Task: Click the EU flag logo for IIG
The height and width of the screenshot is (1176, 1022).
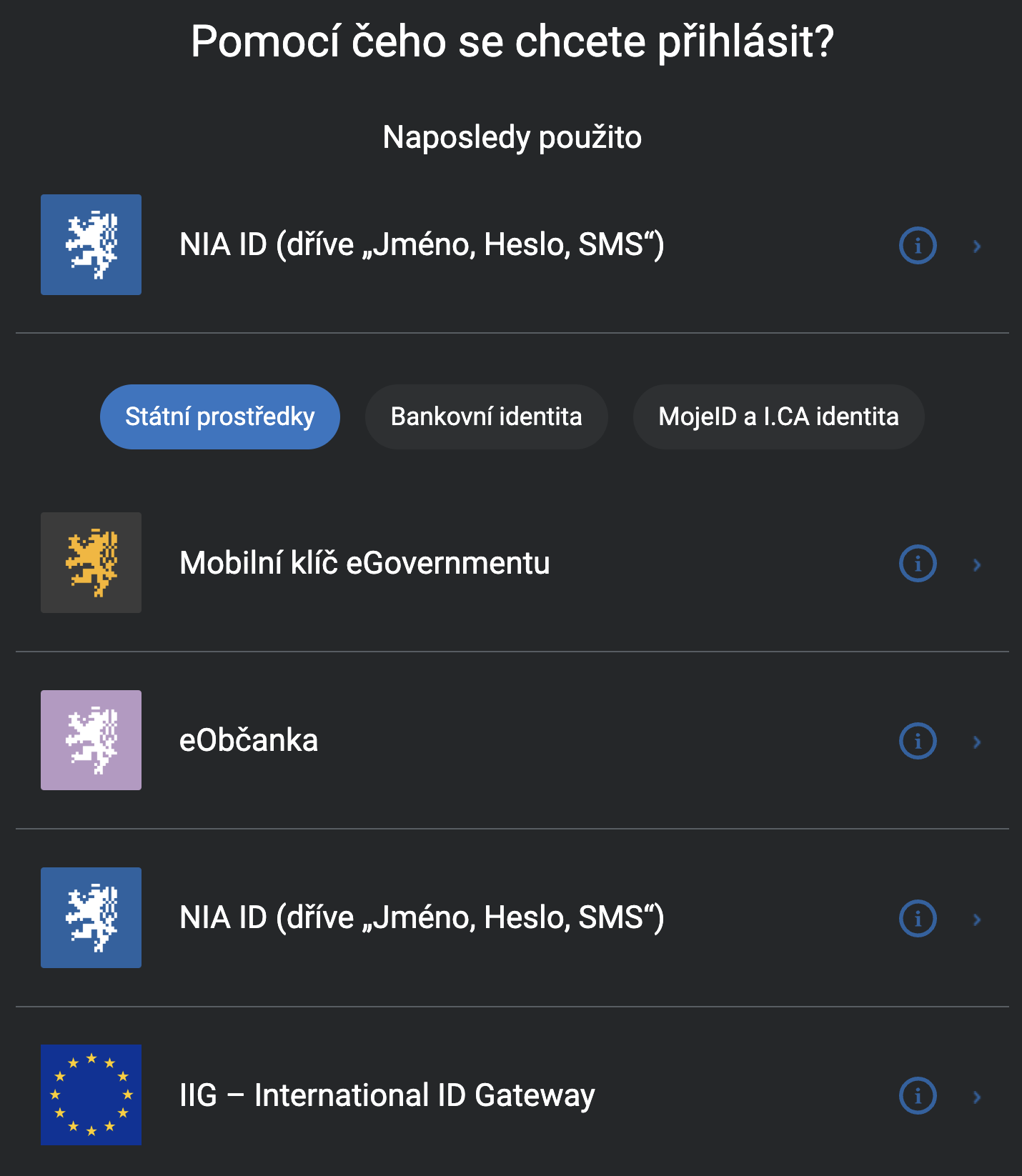Action: (91, 1095)
